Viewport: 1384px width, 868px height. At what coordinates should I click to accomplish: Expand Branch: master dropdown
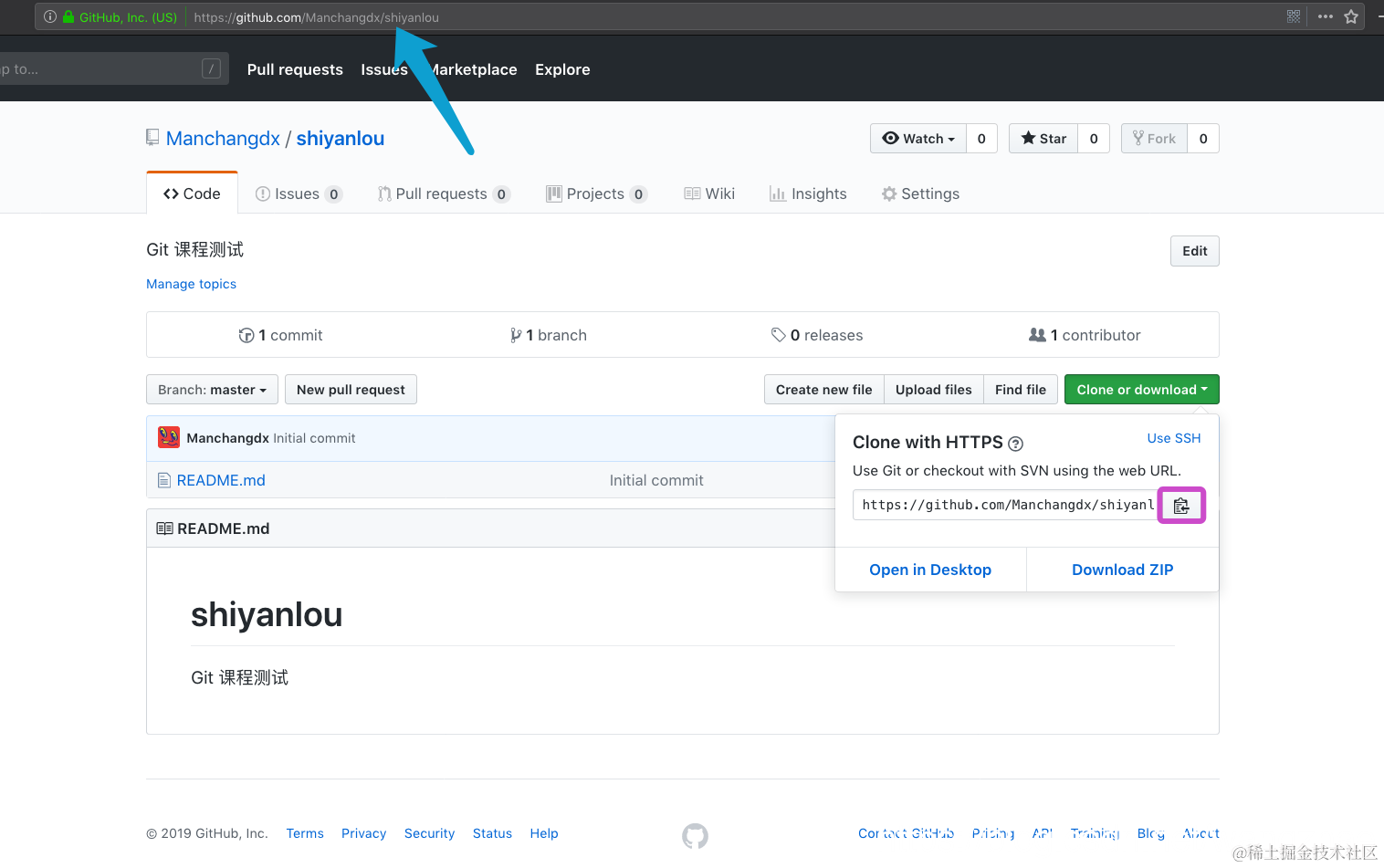tap(212, 390)
